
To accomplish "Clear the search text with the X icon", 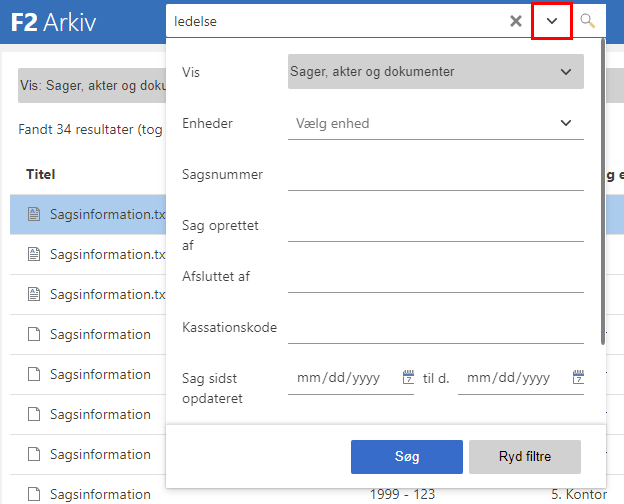I will tap(515, 21).
